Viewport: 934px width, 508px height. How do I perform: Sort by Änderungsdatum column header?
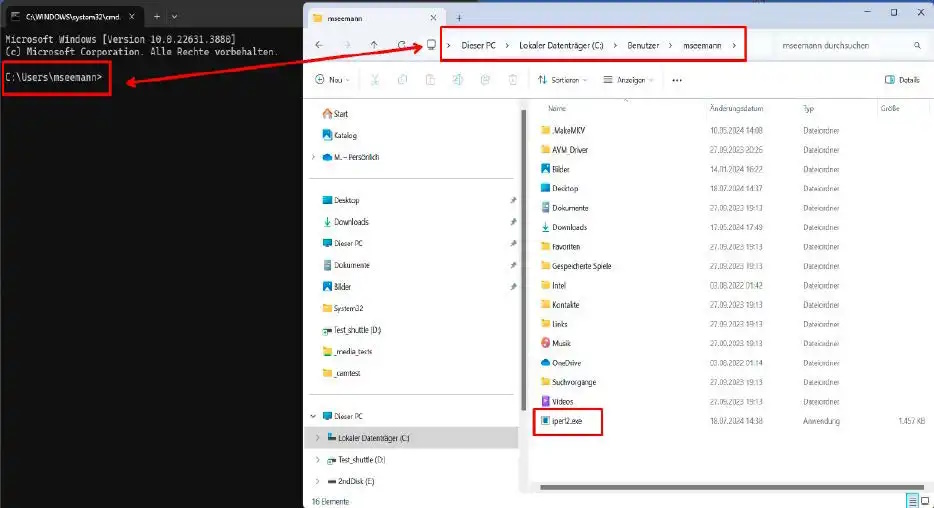click(736, 108)
